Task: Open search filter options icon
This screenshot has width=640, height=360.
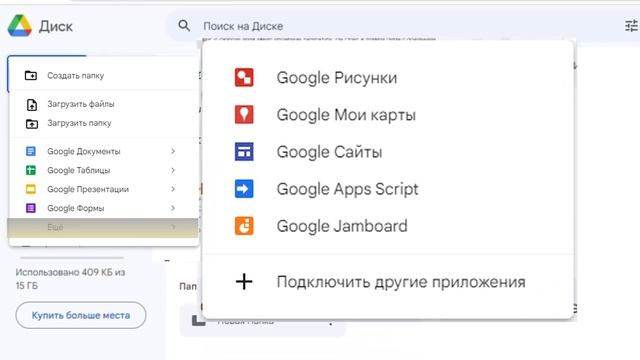Action: (x=631, y=26)
